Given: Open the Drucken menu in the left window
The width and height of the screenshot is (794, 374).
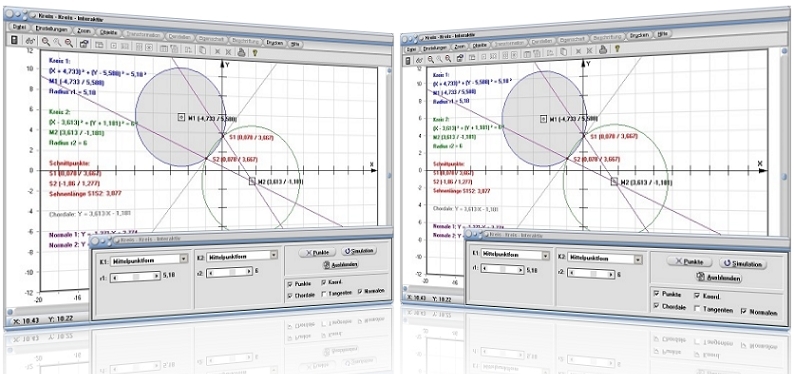Looking at the screenshot, I should click(274, 43).
